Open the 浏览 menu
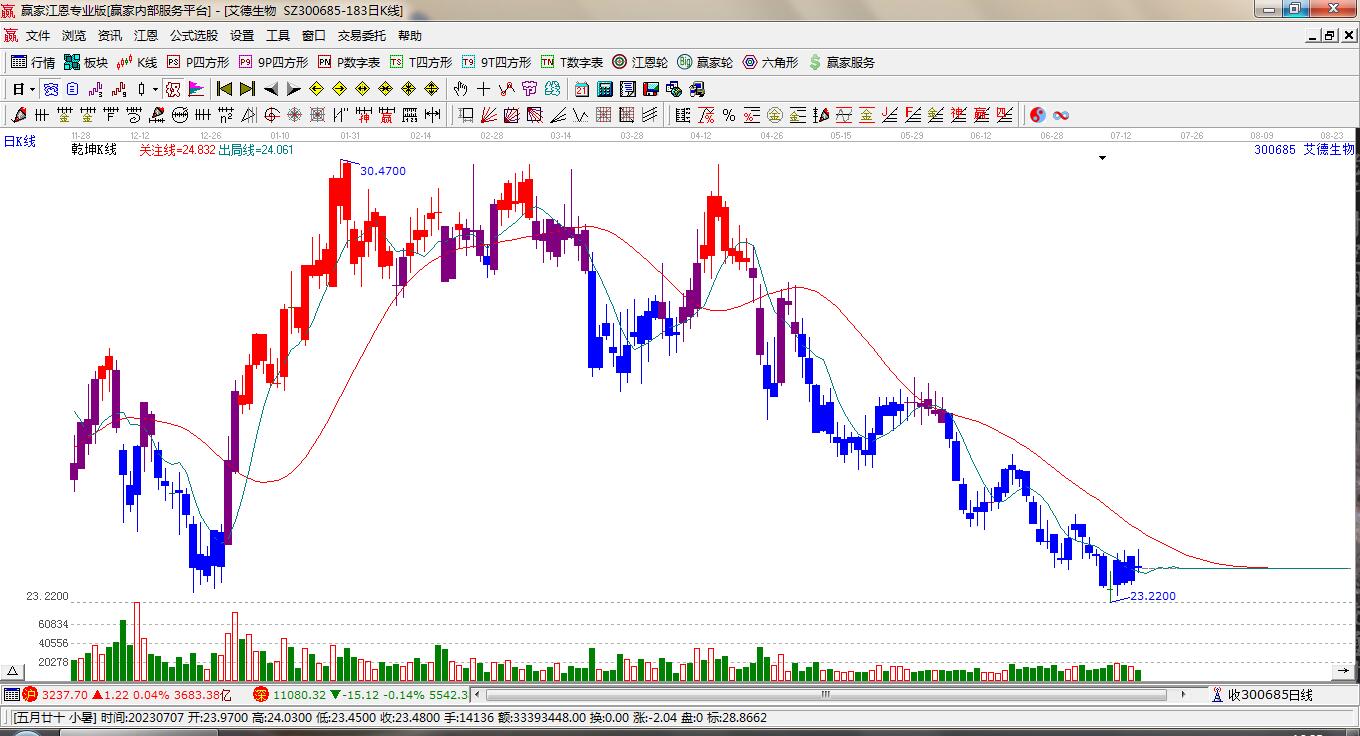Viewport: 1360px width, 736px height. point(74,36)
